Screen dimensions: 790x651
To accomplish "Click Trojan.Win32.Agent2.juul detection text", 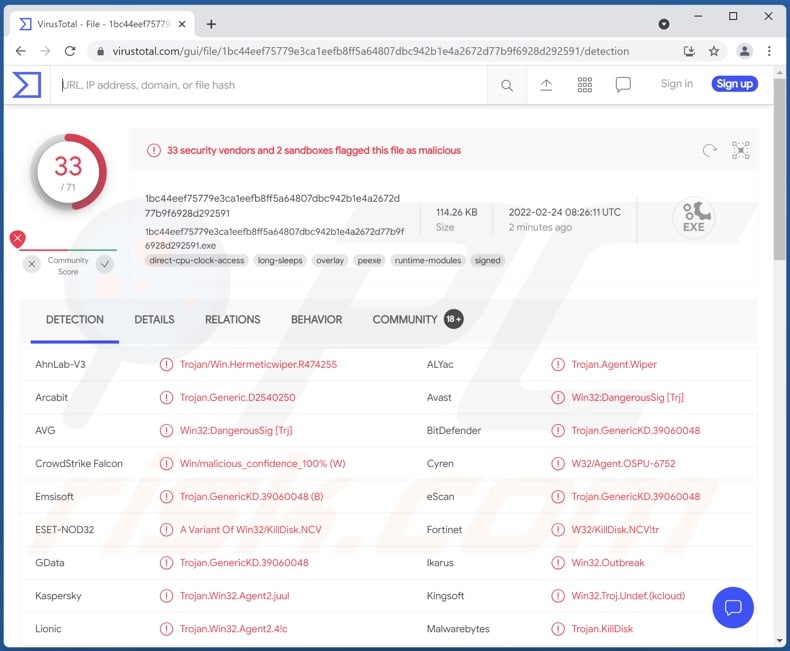I will pos(235,596).
